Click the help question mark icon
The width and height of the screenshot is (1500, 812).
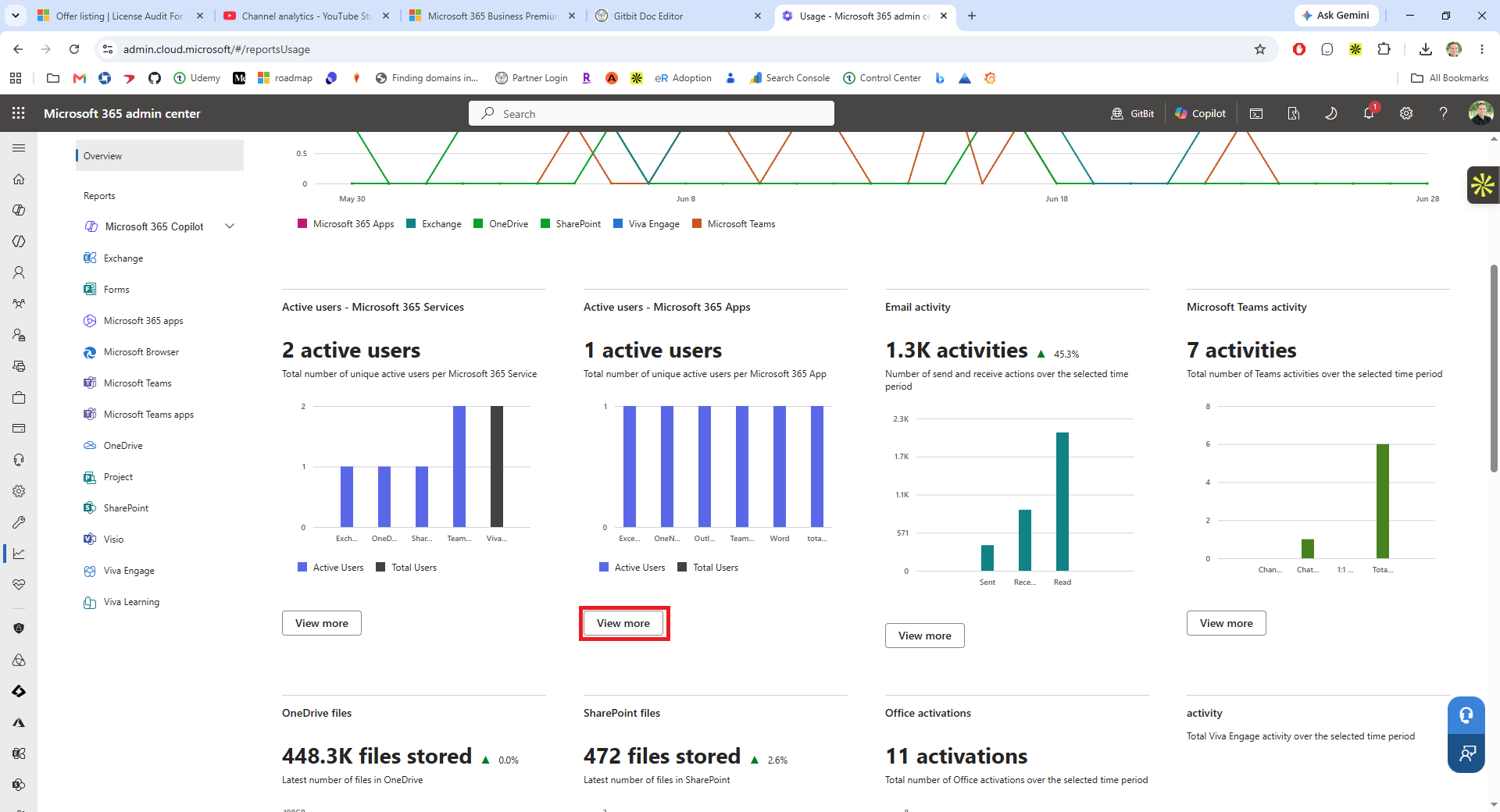(1443, 113)
